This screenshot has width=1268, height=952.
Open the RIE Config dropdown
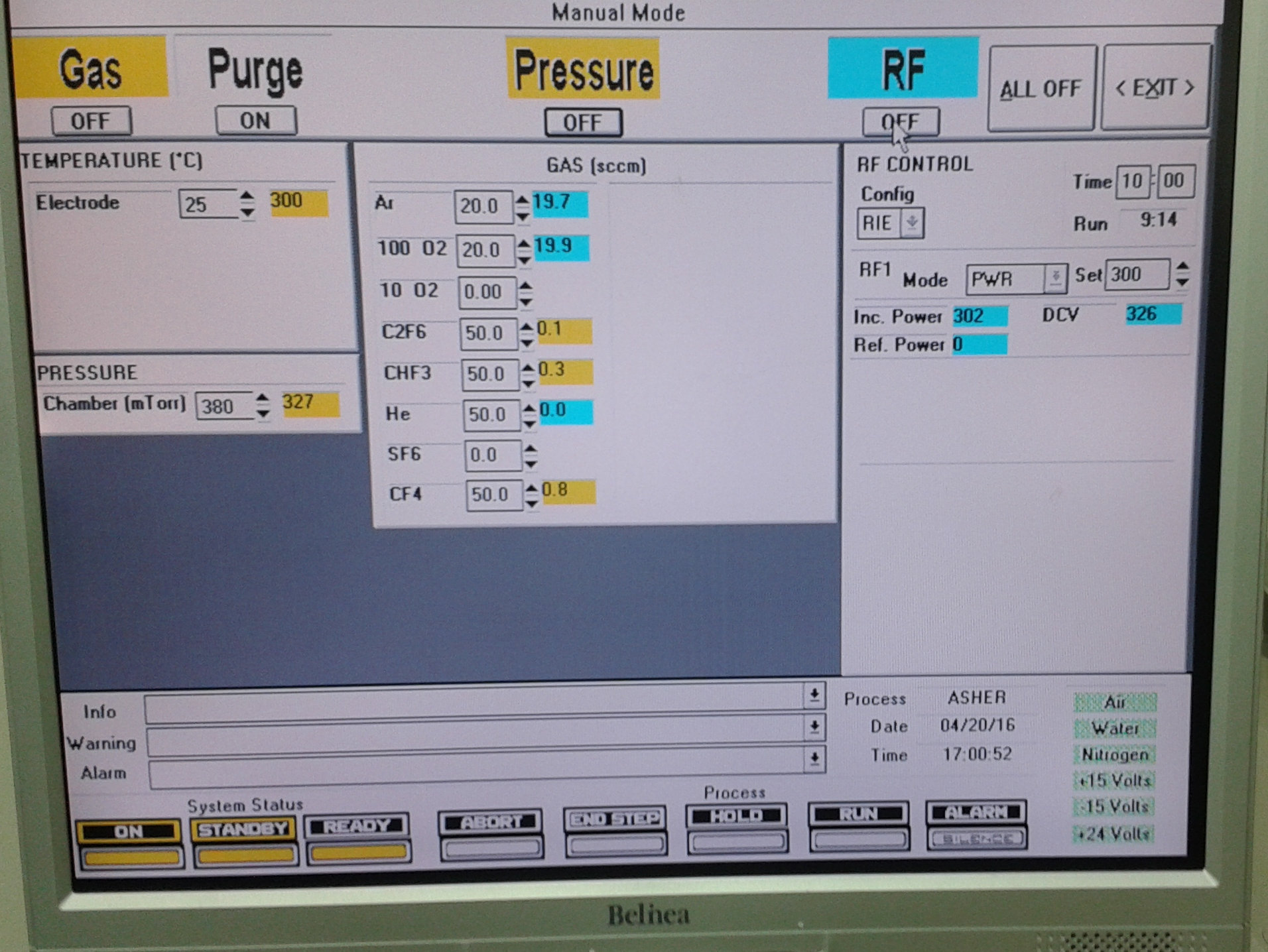912,223
